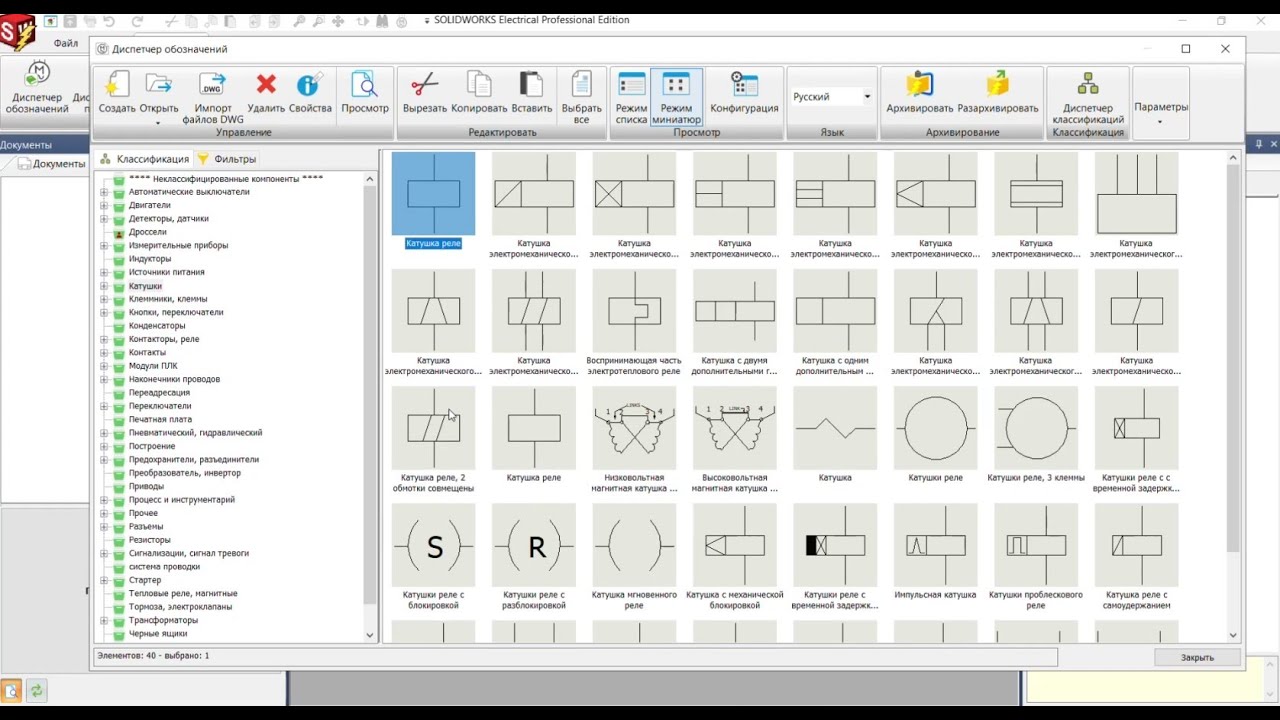Select Катушка с одним дополнительным symbol
Screen dimensions: 1280x720
(x=835, y=322)
